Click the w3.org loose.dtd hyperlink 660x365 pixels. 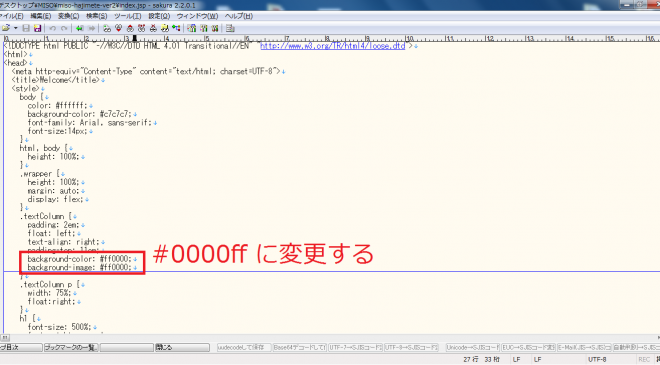click(333, 46)
